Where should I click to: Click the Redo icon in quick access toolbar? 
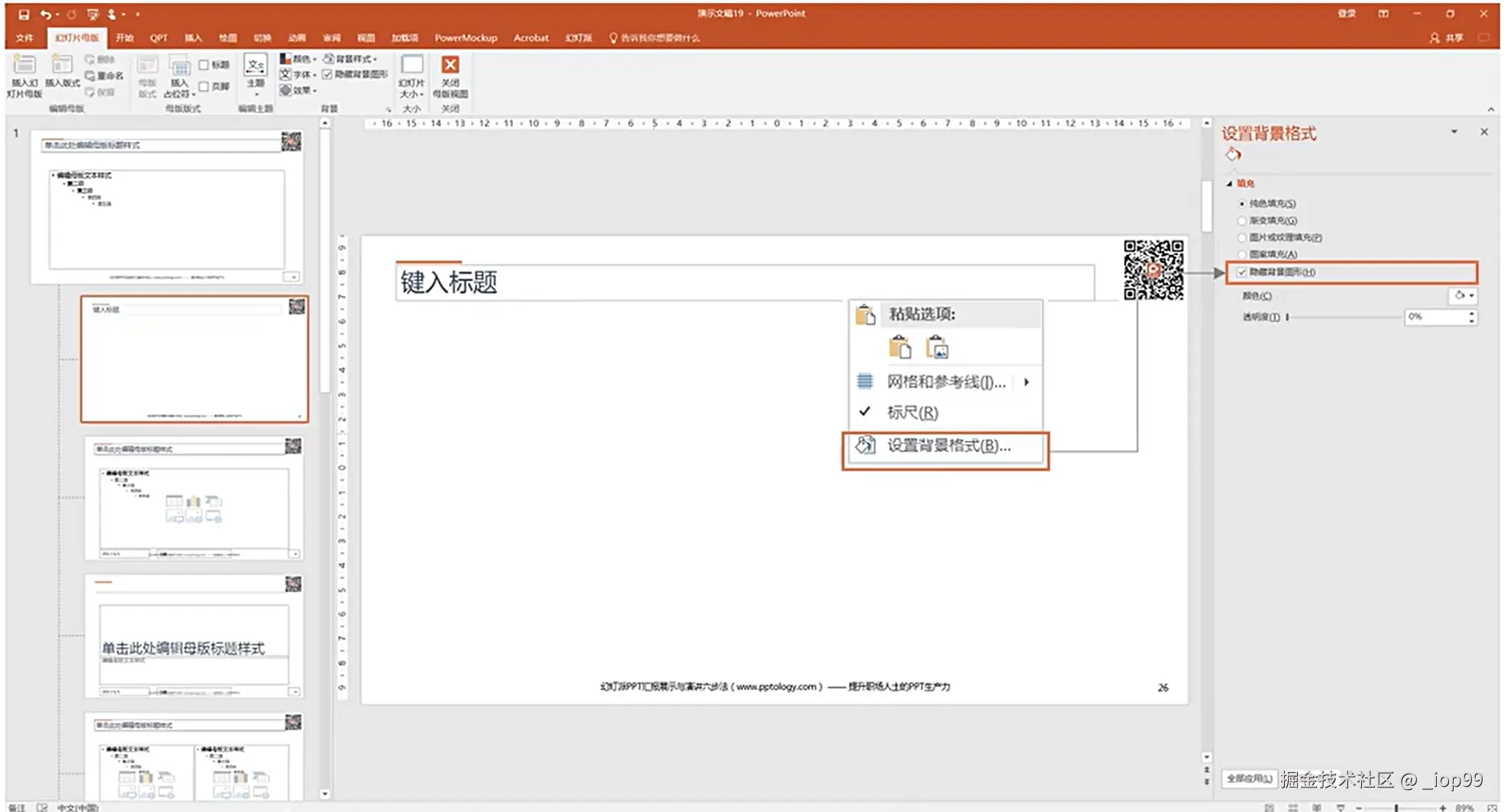(x=71, y=14)
